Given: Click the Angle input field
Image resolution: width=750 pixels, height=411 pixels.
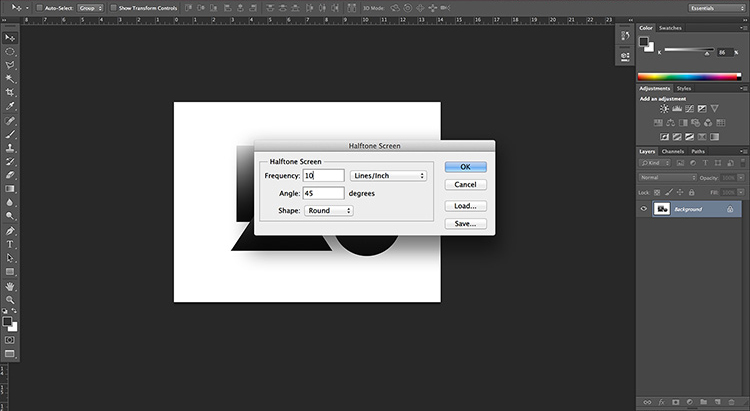Looking at the screenshot, I should pyautogui.click(x=323, y=193).
